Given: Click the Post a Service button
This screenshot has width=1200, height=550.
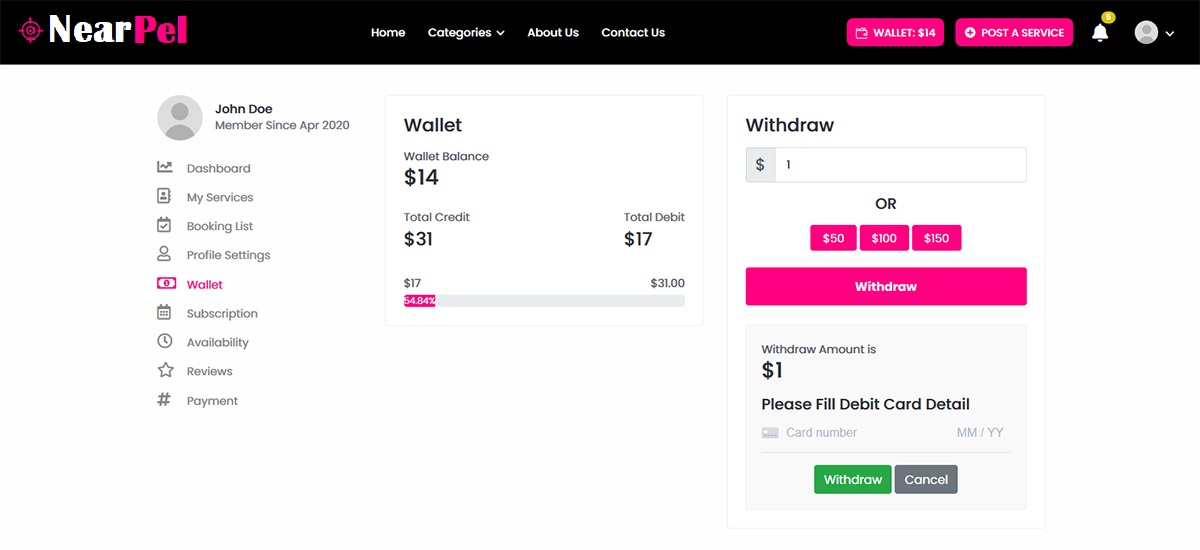Looking at the screenshot, I should tap(1014, 33).
